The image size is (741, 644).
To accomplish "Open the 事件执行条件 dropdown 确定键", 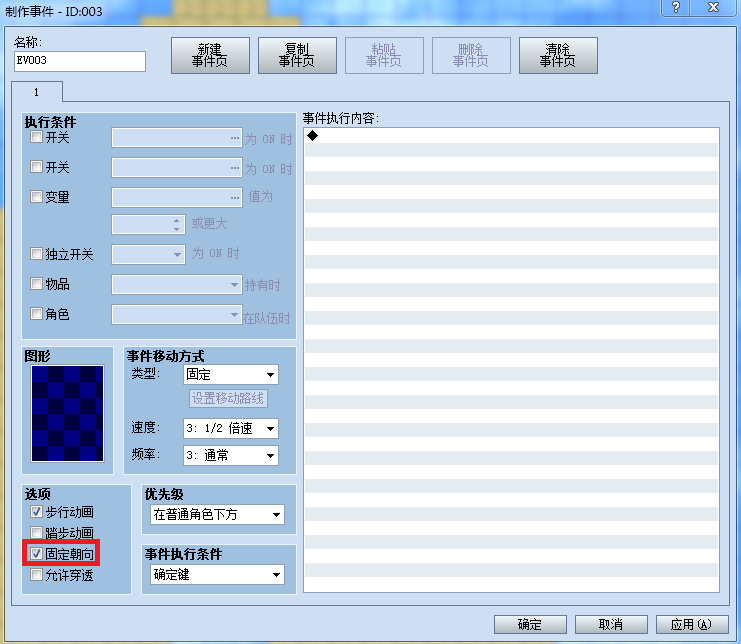I will click(217, 575).
